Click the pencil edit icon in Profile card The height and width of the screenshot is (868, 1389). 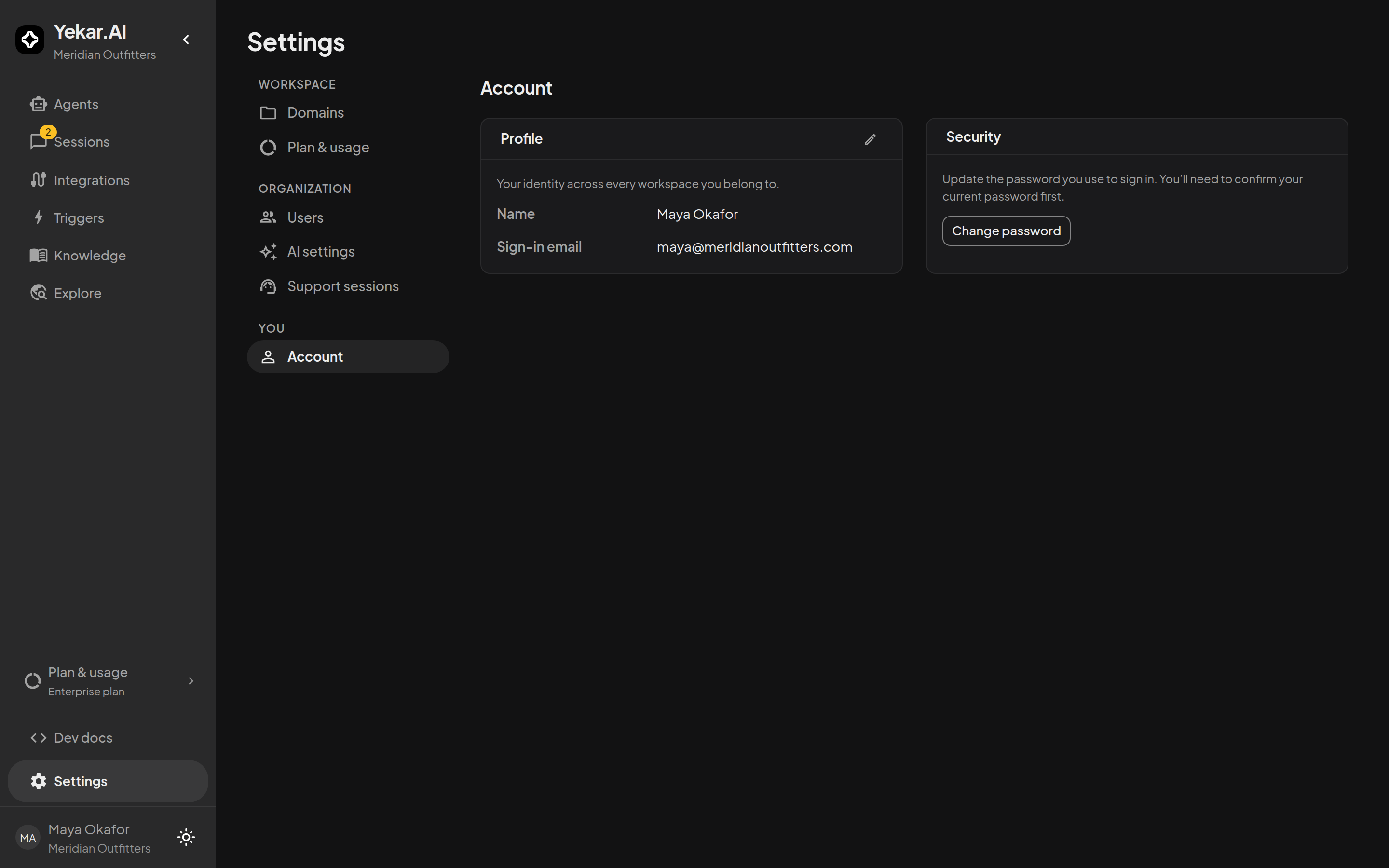(x=870, y=139)
